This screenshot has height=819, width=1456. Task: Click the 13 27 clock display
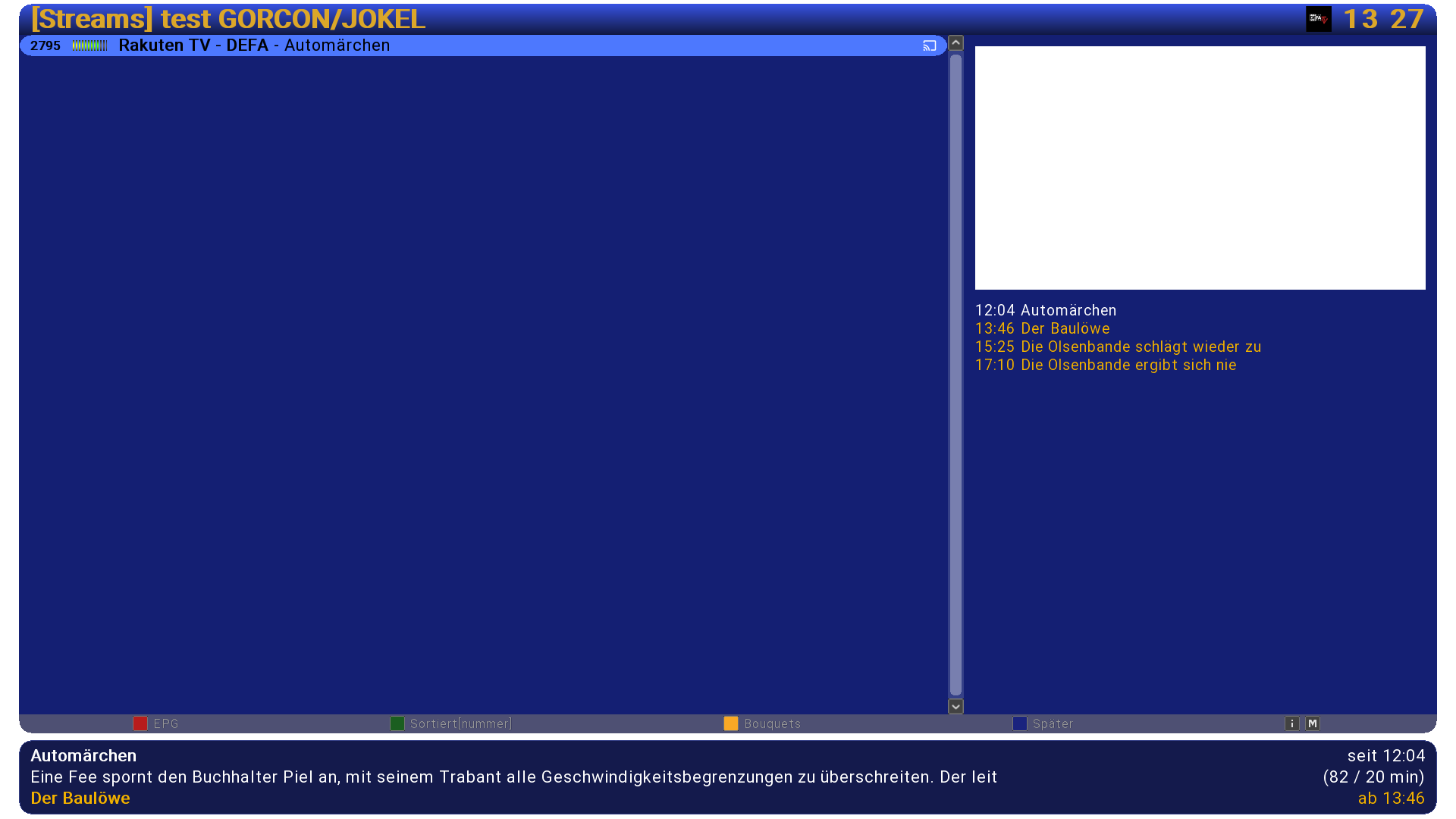click(x=1384, y=19)
